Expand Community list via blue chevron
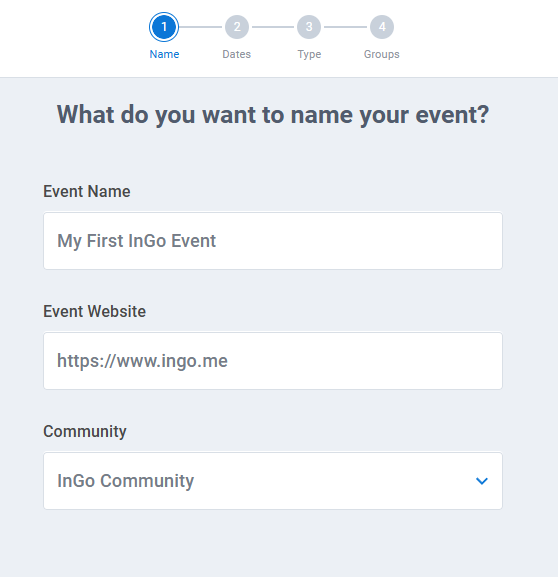This screenshot has width=558, height=577. [482, 481]
